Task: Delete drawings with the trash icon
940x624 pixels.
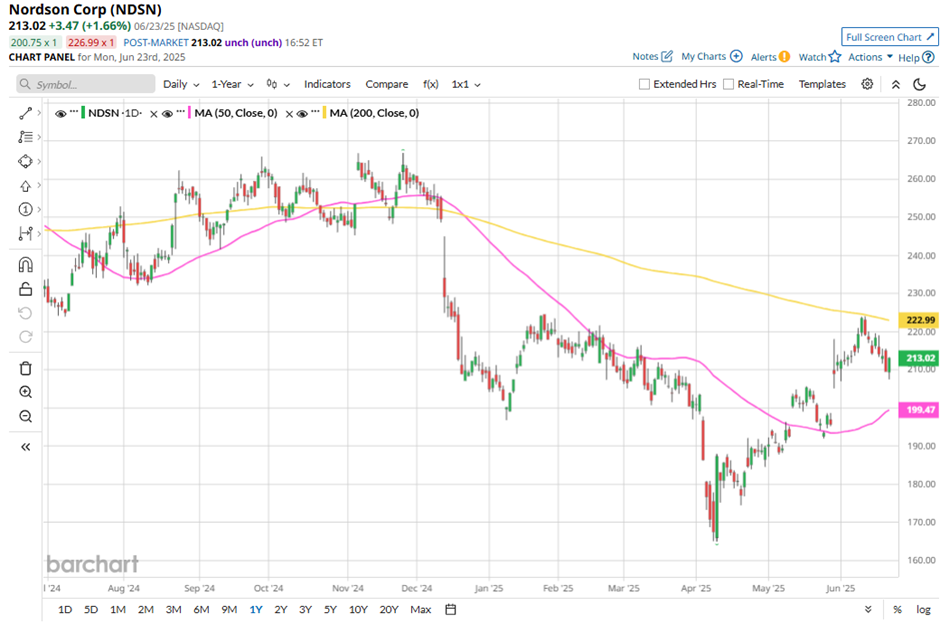Action: (25, 368)
